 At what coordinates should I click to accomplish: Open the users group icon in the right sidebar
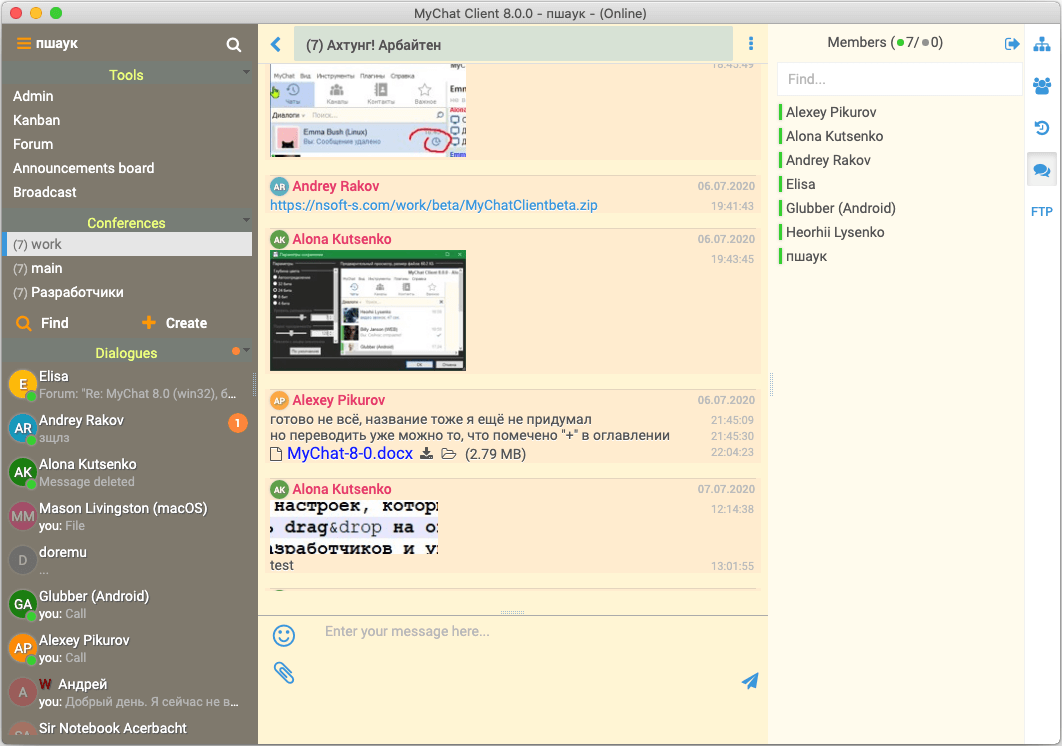point(1042,85)
